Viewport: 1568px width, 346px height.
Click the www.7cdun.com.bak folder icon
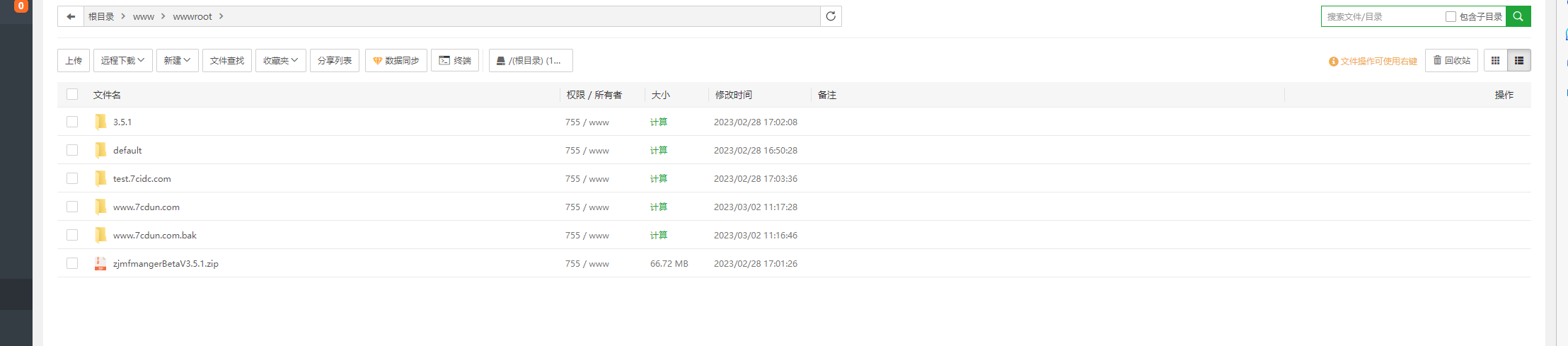[100, 235]
